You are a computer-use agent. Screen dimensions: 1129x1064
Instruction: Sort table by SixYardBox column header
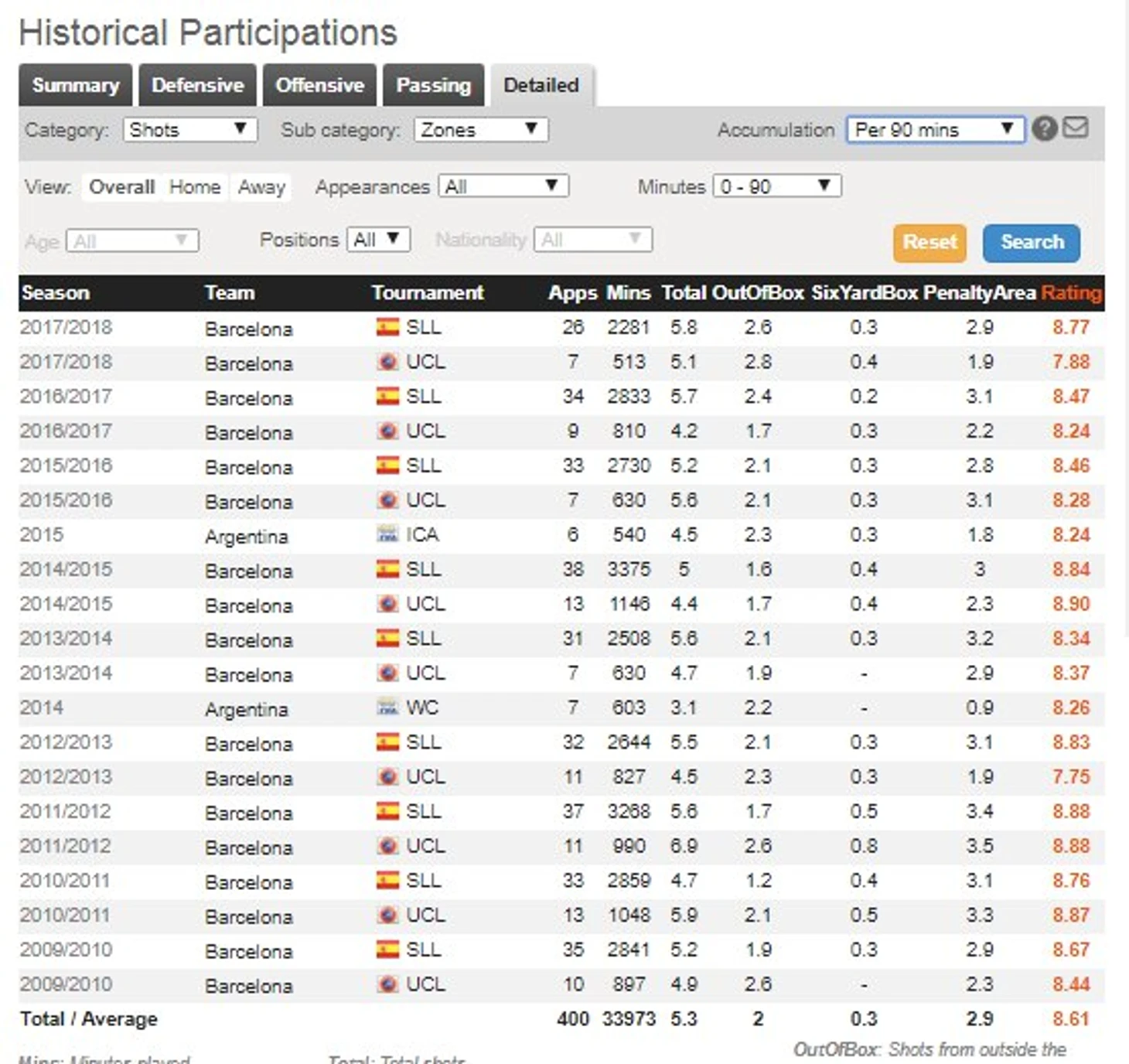coord(864,293)
